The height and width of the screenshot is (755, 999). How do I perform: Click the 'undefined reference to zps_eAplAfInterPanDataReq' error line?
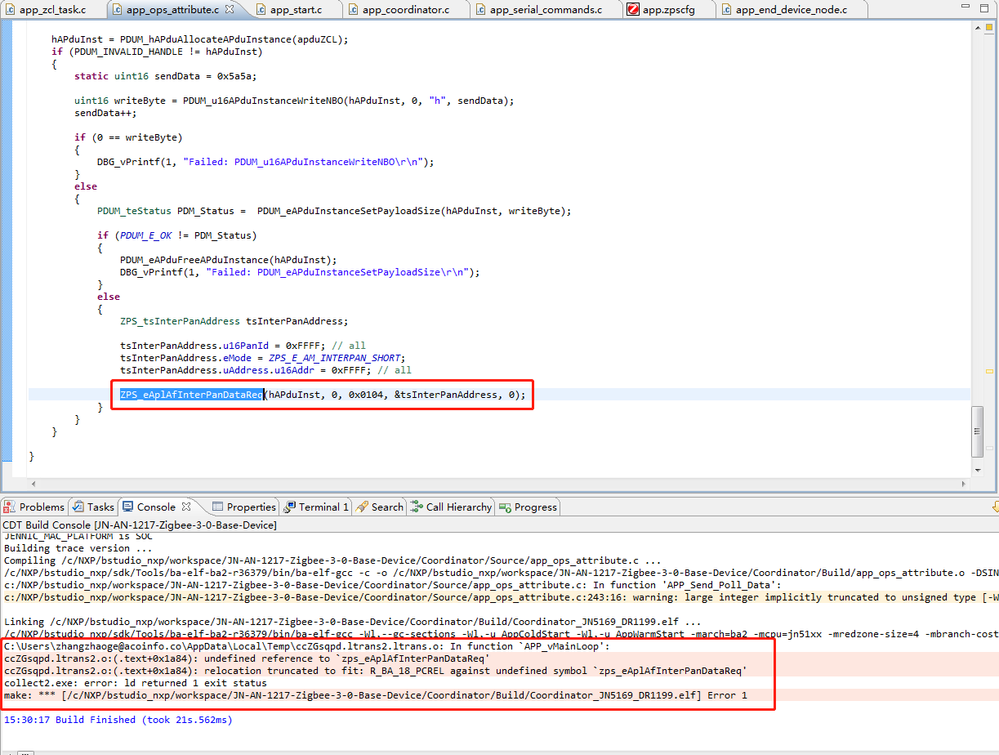click(247, 658)
